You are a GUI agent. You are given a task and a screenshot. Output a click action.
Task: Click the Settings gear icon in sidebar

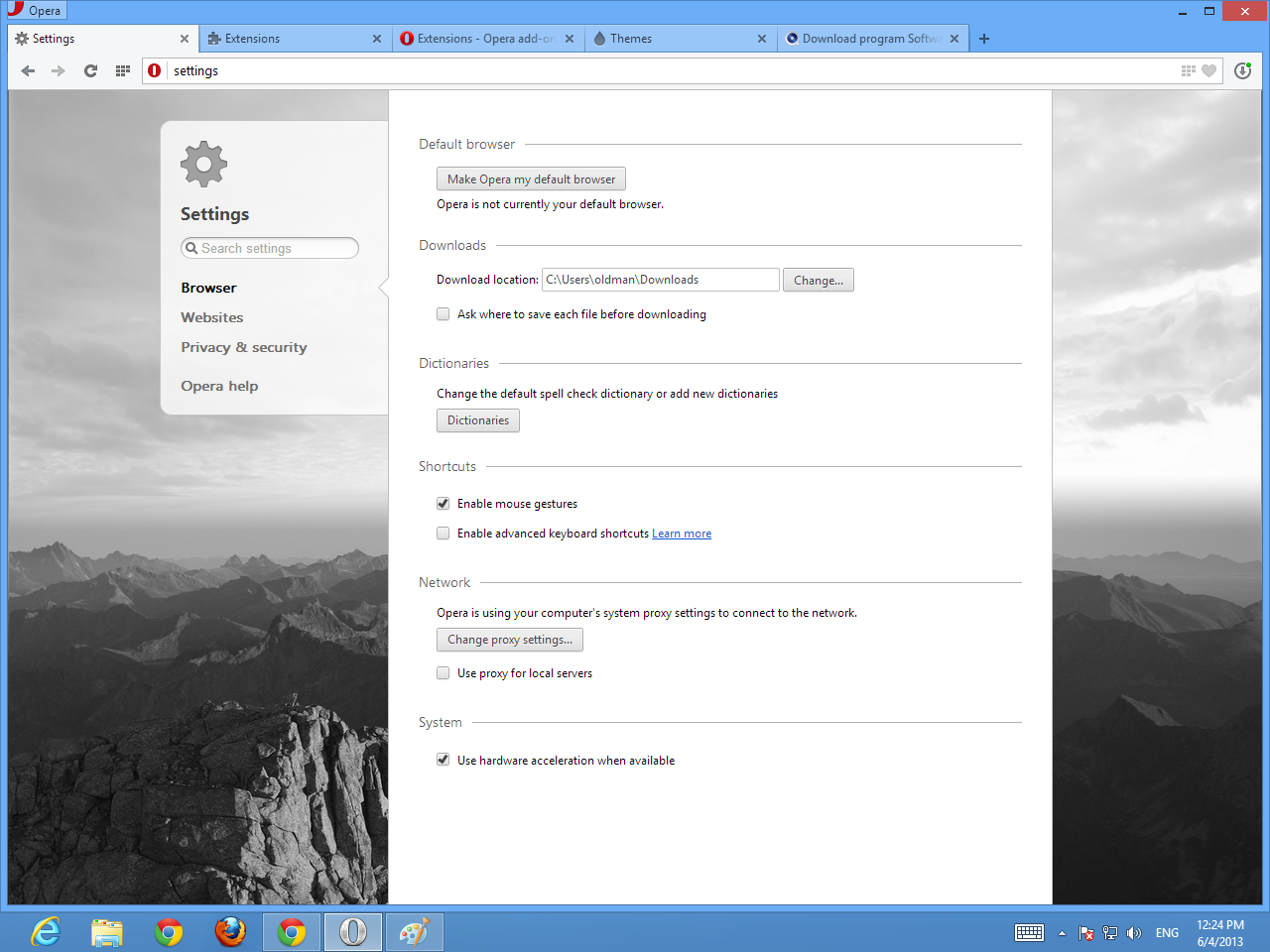point(204,164)
